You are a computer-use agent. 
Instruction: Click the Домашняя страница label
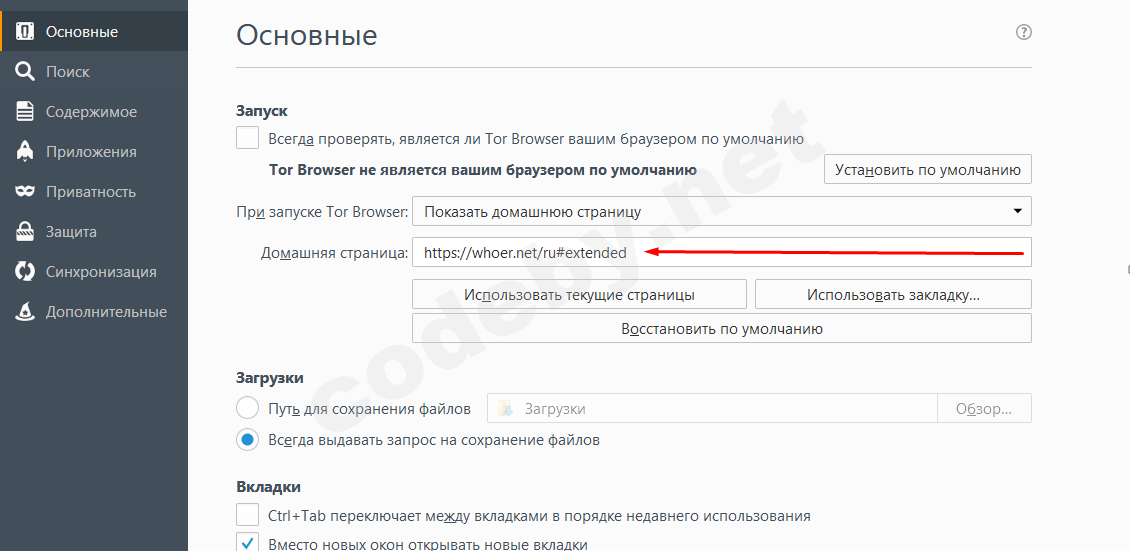(x=335, y=253)
